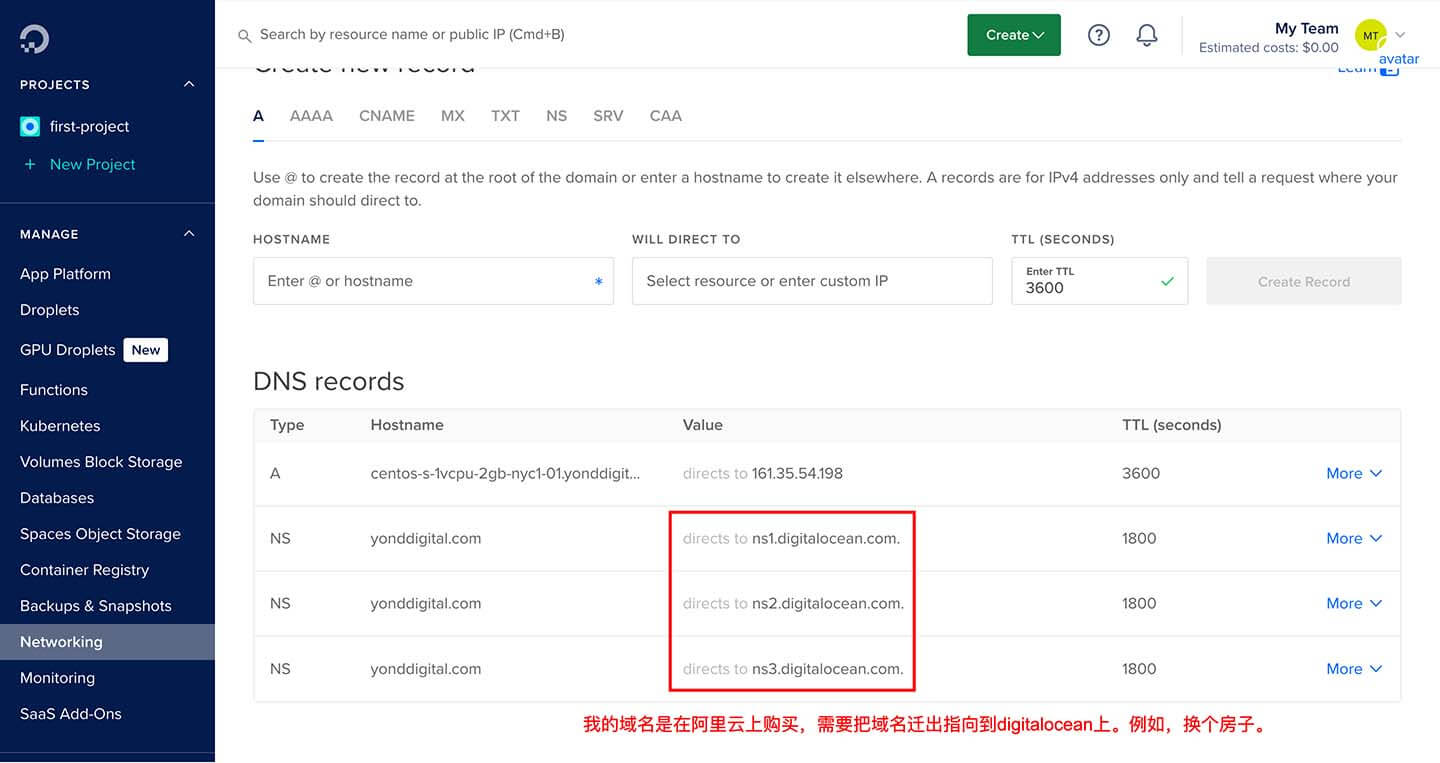1440x763 pixels.
Task: Click the search by resource name field
Action: point(412,35)
